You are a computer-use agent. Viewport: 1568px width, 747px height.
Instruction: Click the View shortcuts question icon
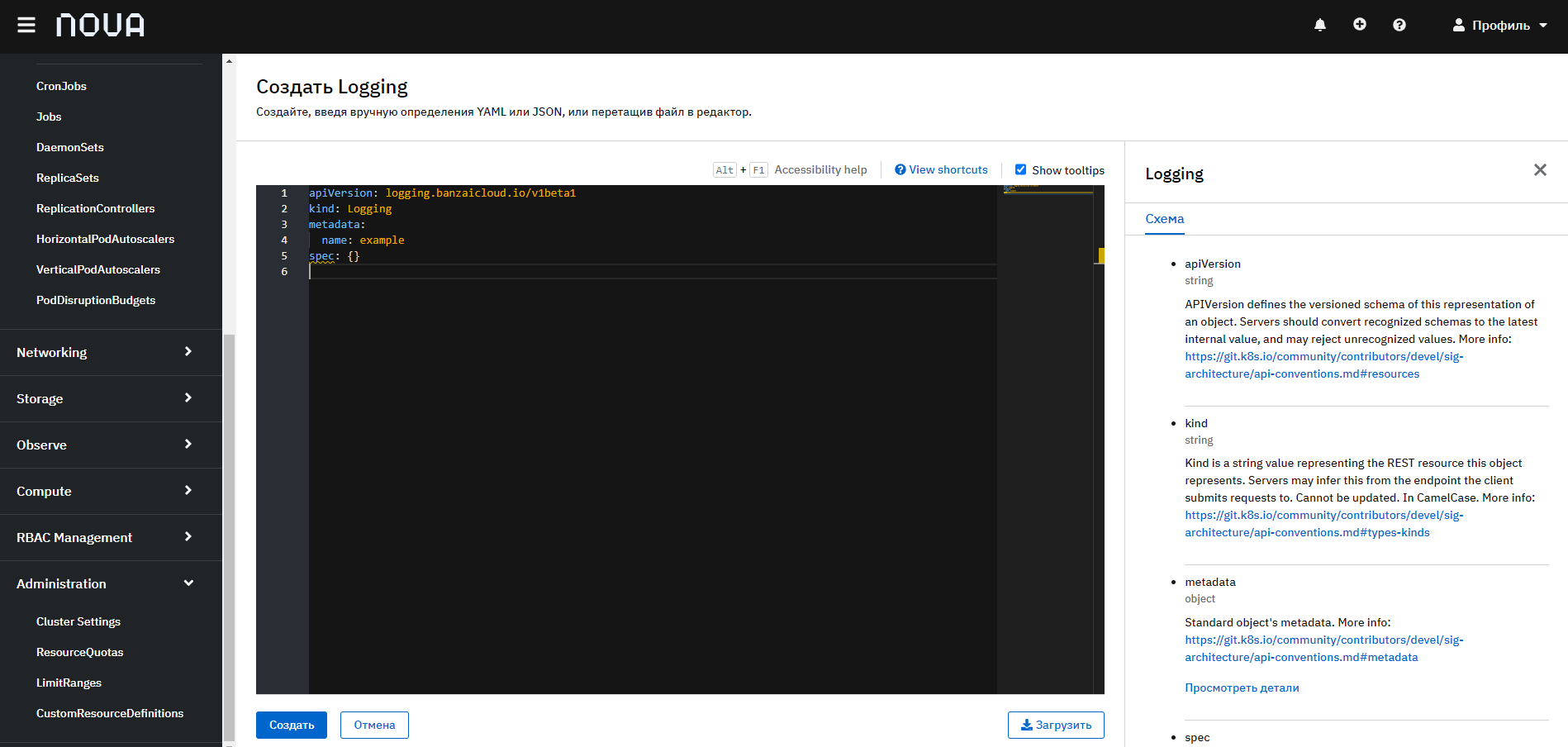900,169
